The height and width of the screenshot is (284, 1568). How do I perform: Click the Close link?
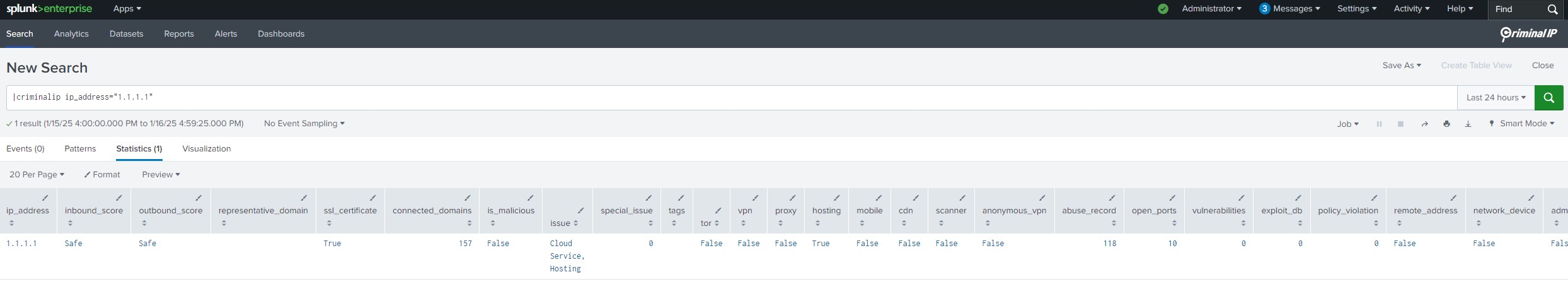click(x=1543, y=66)
